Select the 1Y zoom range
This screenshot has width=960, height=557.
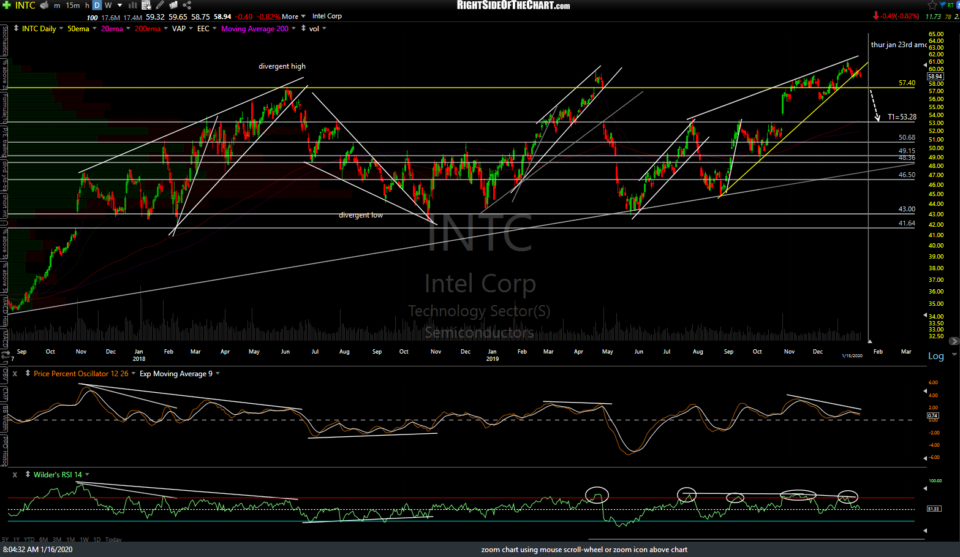click(18, 540)
